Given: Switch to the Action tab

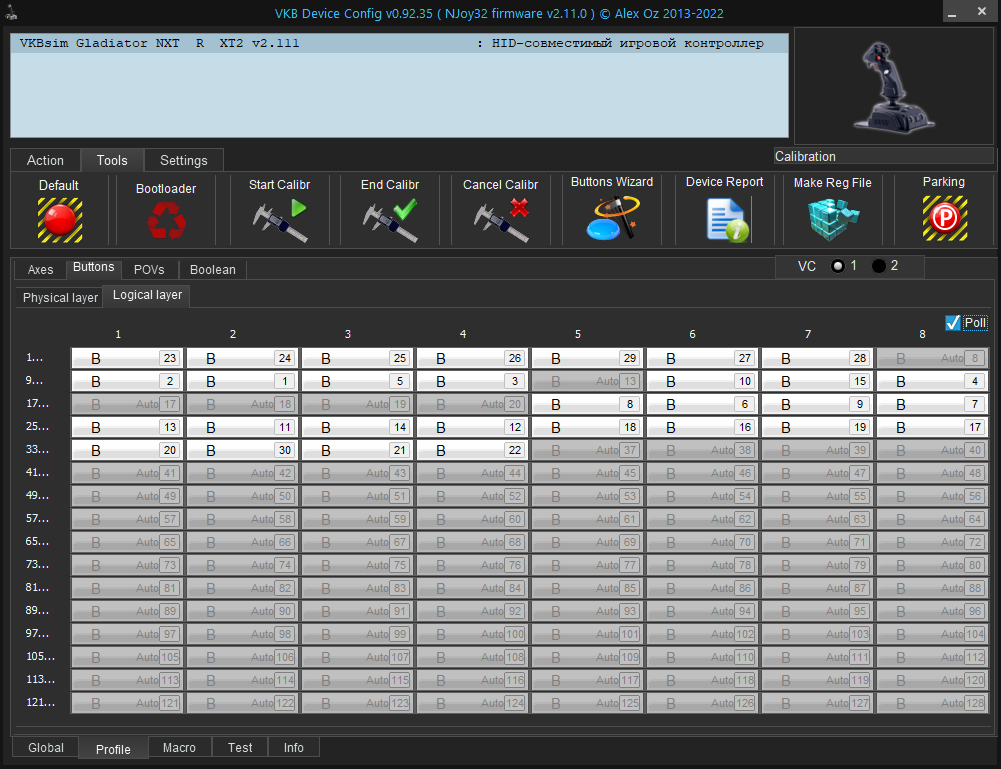Looking at the screenshot, I should 45,160.
